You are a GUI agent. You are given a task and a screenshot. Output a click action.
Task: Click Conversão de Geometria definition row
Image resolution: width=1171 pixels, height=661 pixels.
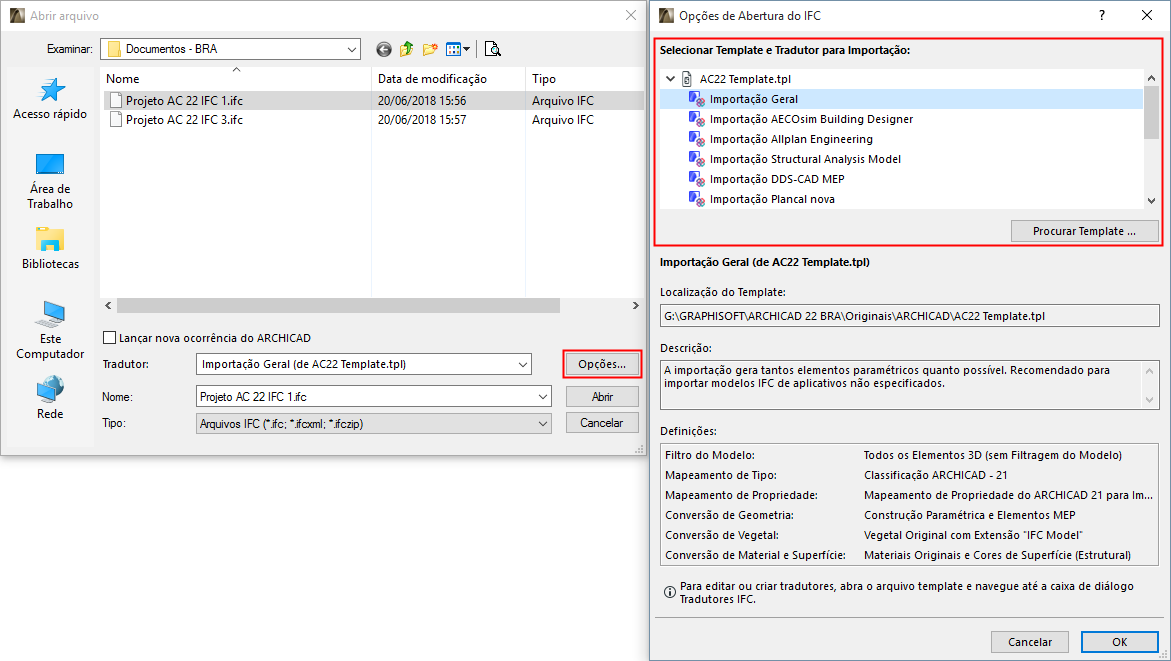[910, 515]
